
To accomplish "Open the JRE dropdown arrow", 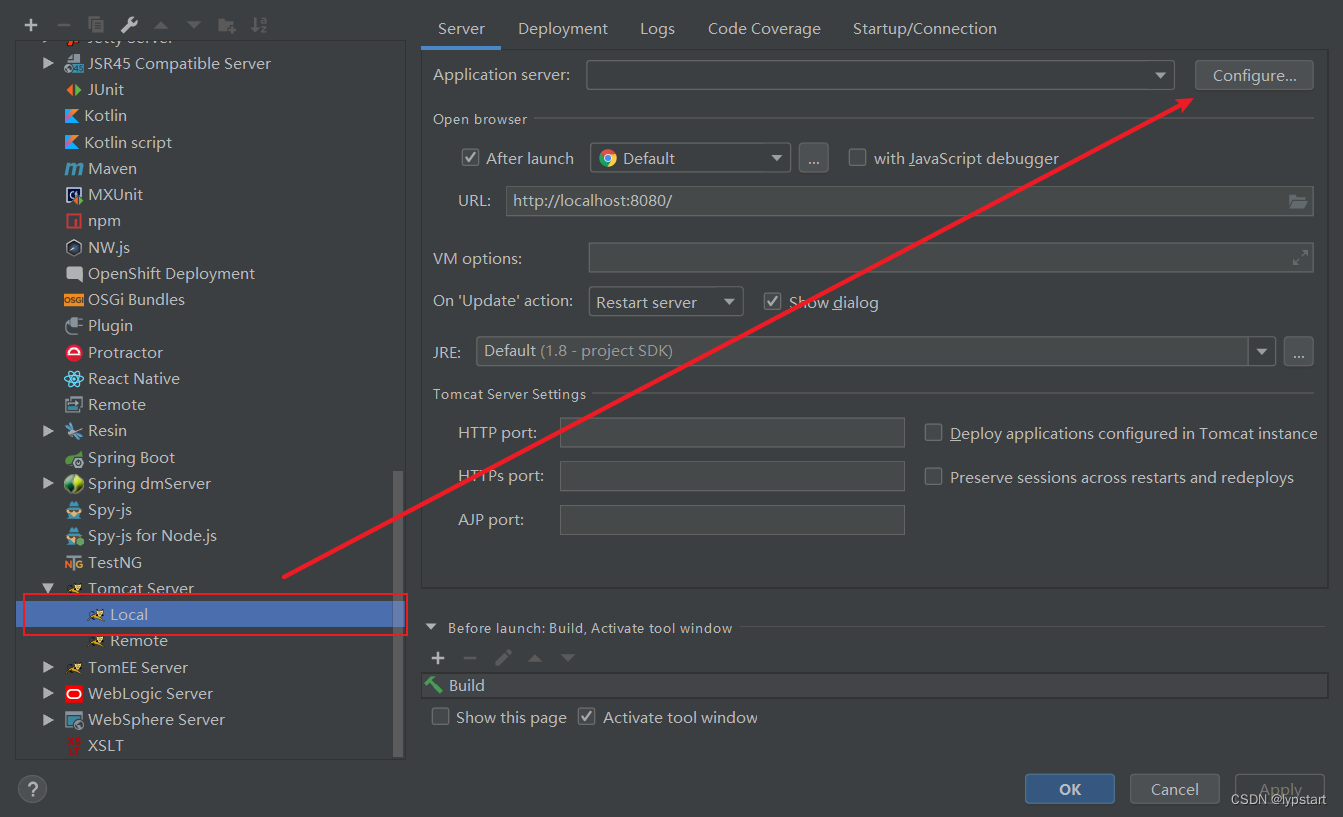I will tap(1261, 351).
